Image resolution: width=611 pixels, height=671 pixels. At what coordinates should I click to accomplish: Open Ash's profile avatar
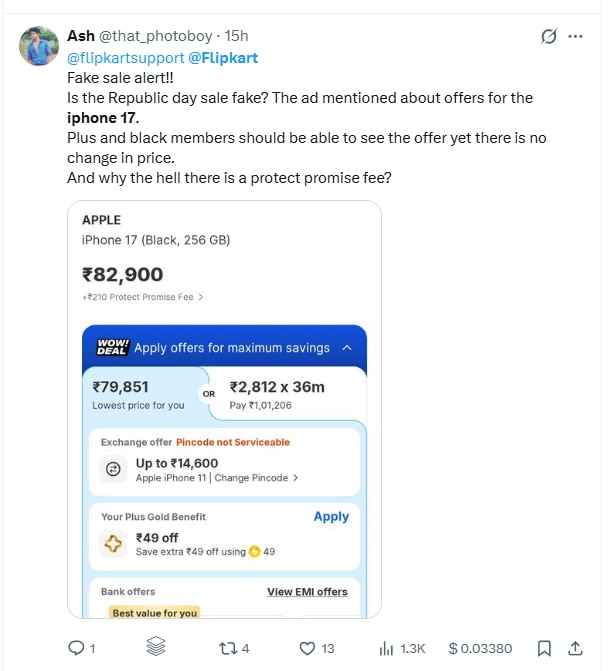click(x=39, y=46)
